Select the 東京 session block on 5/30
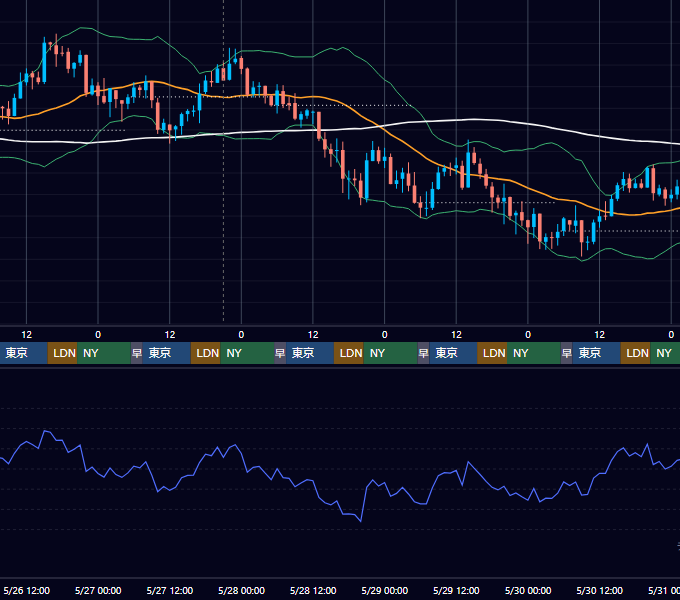This screenshot has height=600, width=680. (596, 353)
